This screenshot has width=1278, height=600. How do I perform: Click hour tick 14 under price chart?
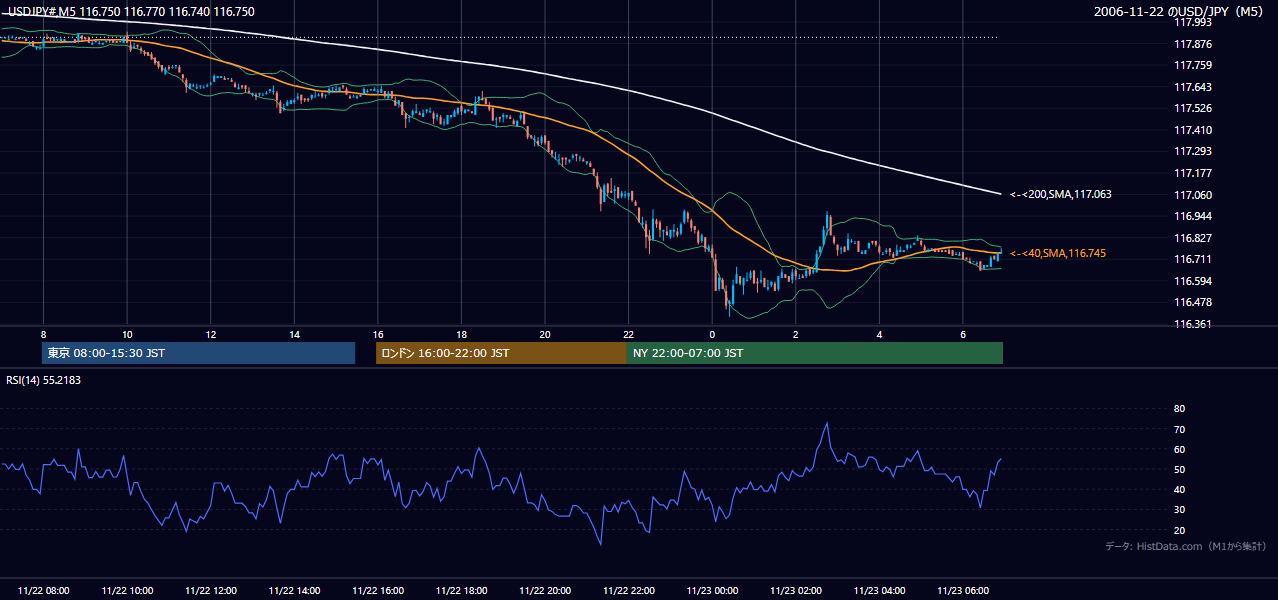[294, 334]
